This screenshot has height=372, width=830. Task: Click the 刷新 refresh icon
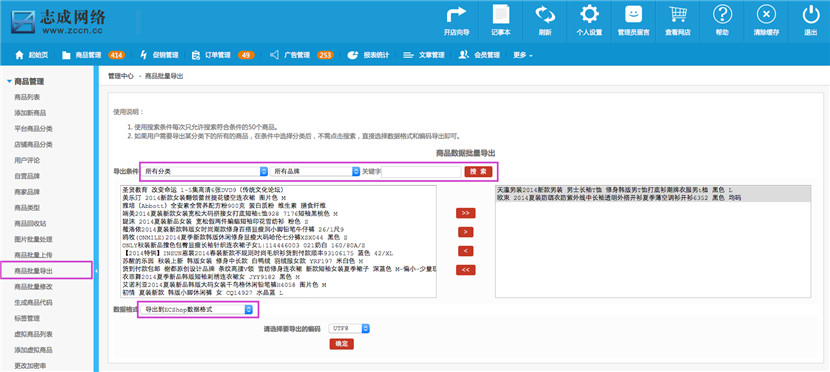click(545, 21)
